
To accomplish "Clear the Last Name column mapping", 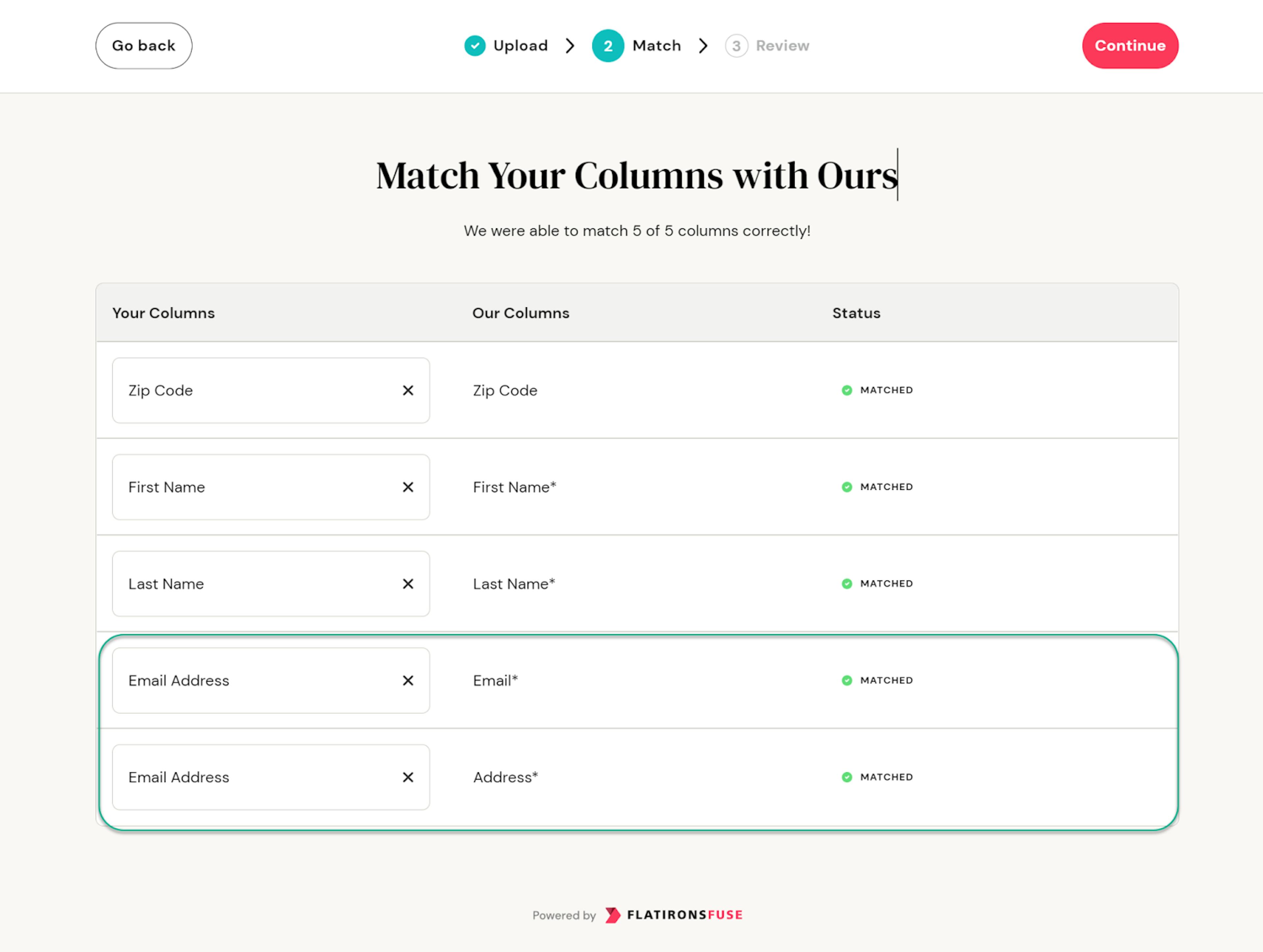I will coord(408,584).
